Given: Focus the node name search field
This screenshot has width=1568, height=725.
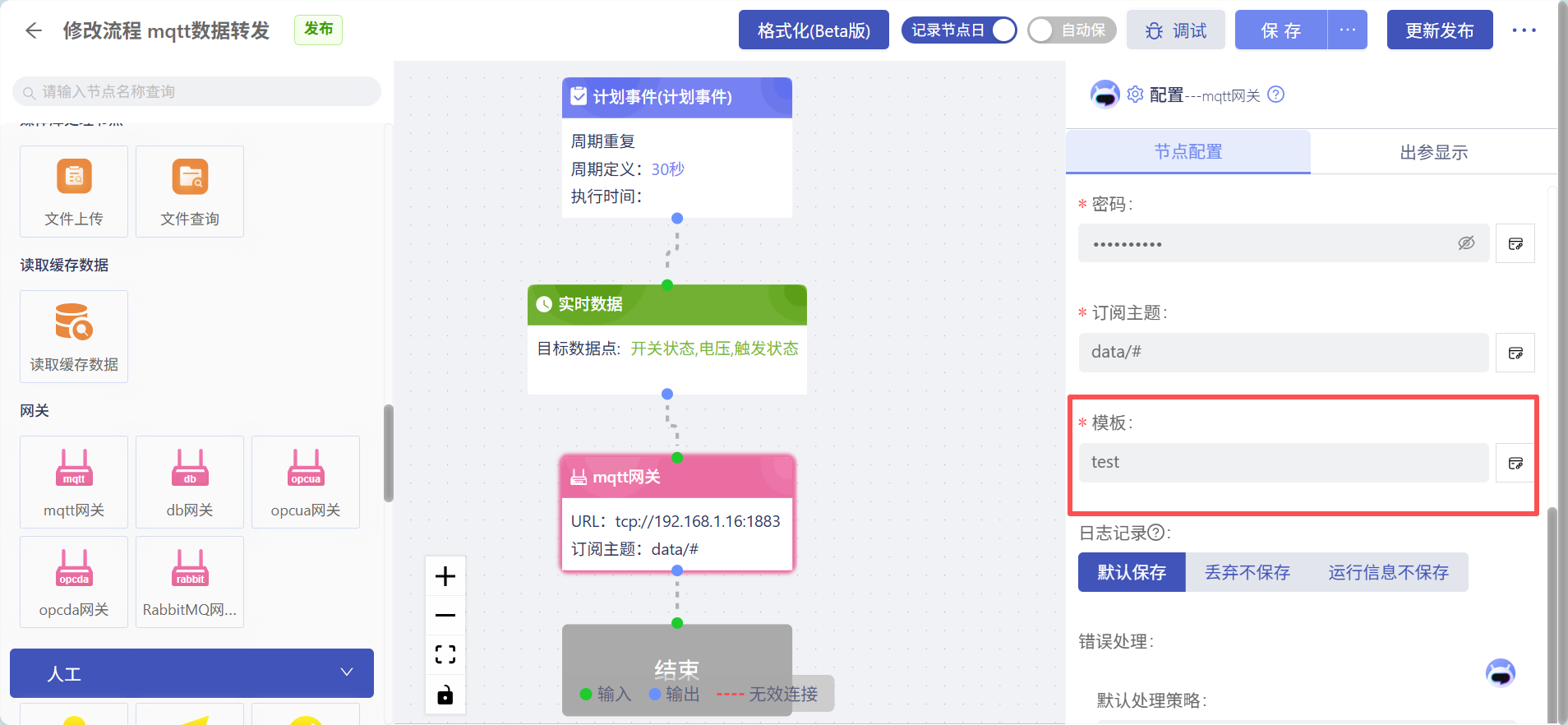Looking at the screenshot, I should (x=196, y=91).
